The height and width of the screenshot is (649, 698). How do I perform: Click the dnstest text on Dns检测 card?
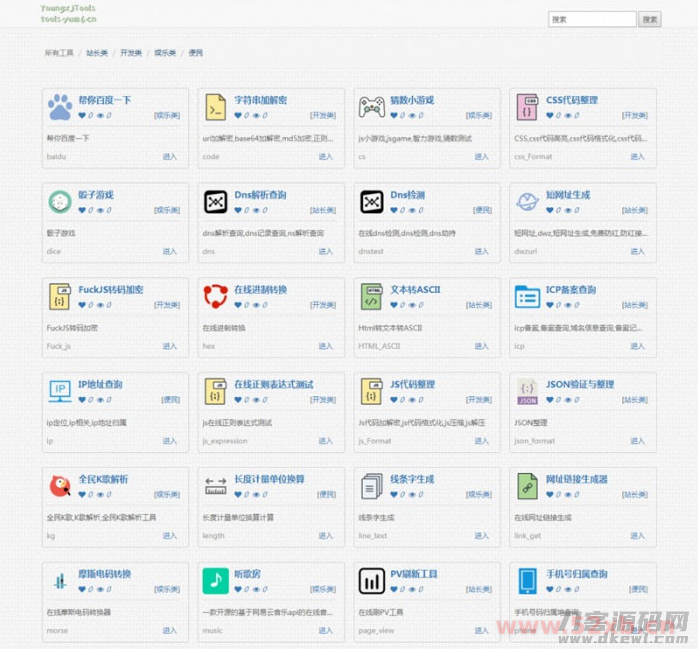[x=371, y=251]
